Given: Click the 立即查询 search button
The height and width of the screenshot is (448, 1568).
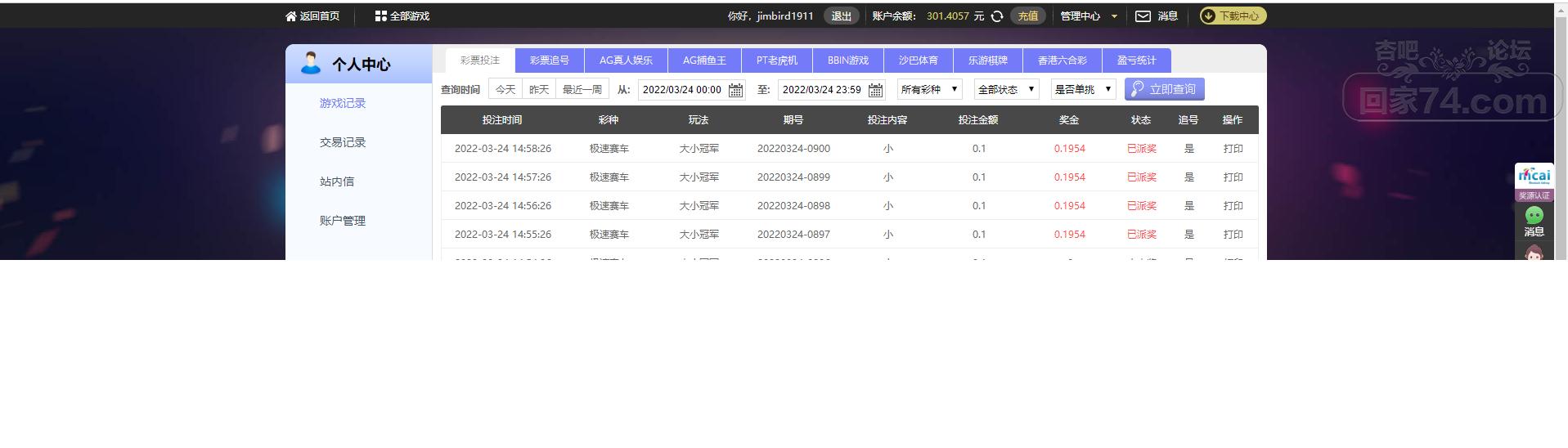Looking at the screenshot, I should (x=1164, y=89).
